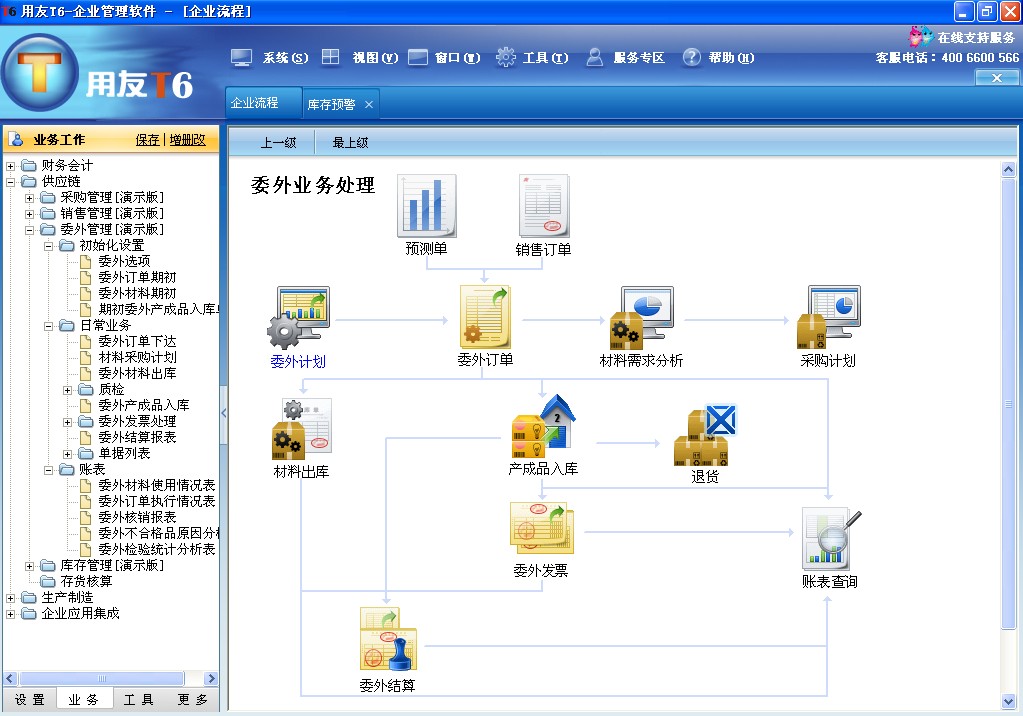Click the 窗口(W) window icon
This screenshot has width=1023, height=716.
(418, 57)
